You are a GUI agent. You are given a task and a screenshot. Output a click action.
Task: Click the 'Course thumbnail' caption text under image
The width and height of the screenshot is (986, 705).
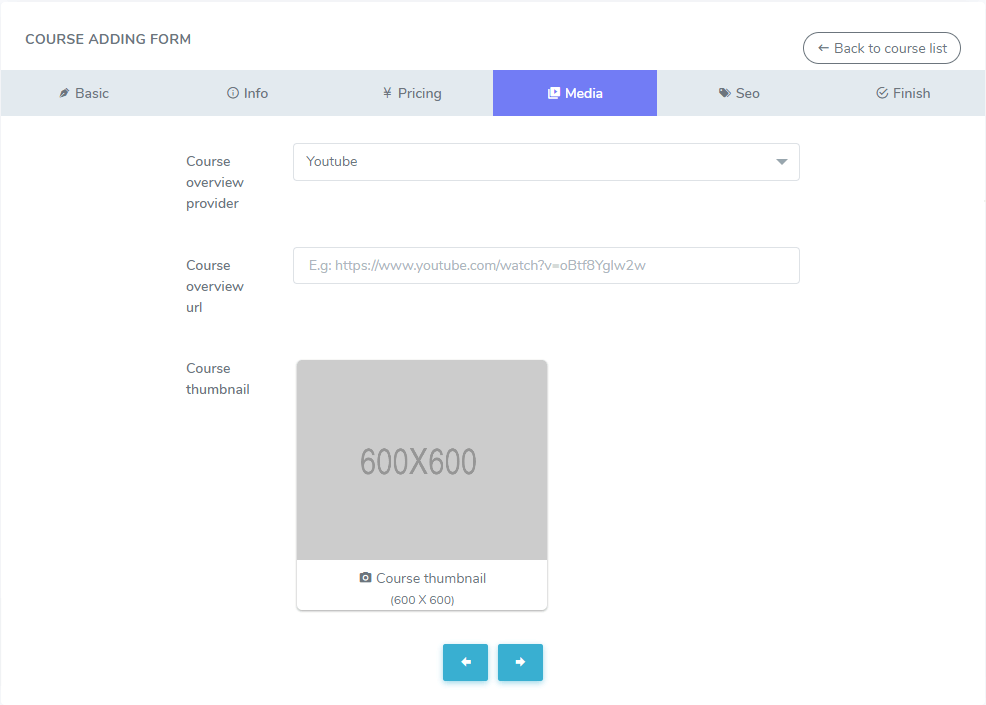(x=431, y=578)
